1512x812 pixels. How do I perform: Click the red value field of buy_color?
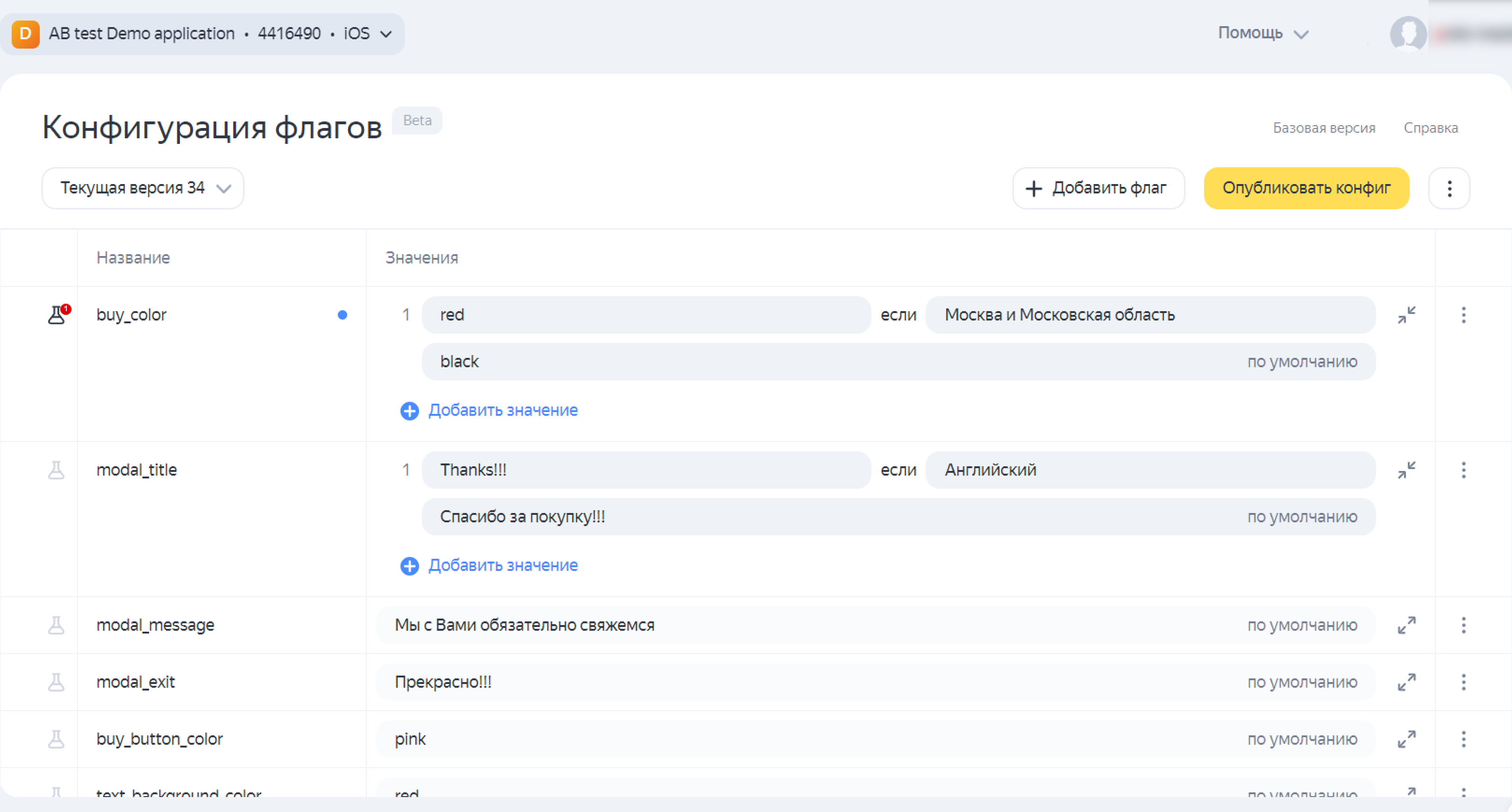click(x=646, y=315)
